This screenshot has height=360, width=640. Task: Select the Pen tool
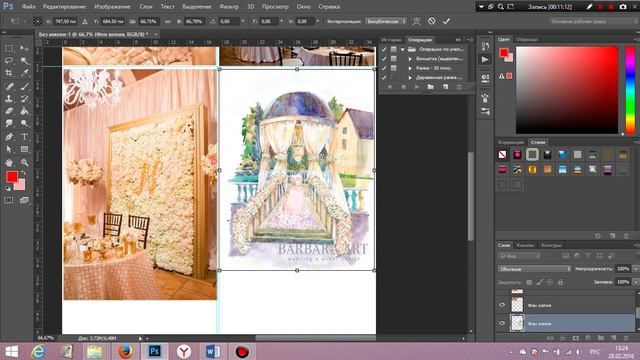point(9,137)
